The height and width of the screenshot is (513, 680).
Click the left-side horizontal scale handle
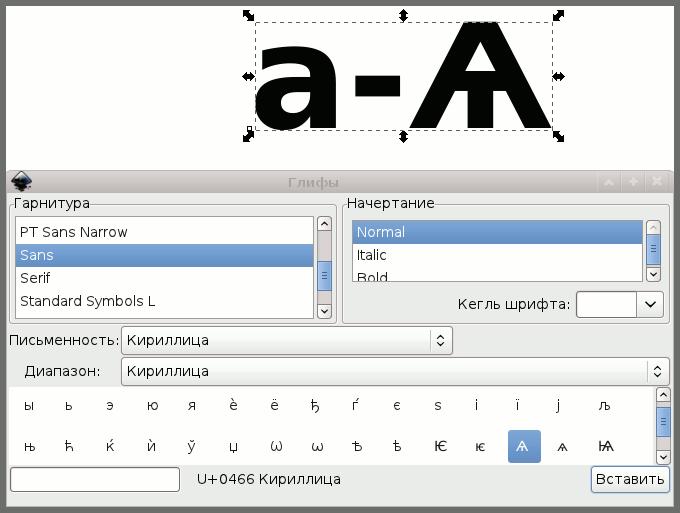click(x=248, y=77)
